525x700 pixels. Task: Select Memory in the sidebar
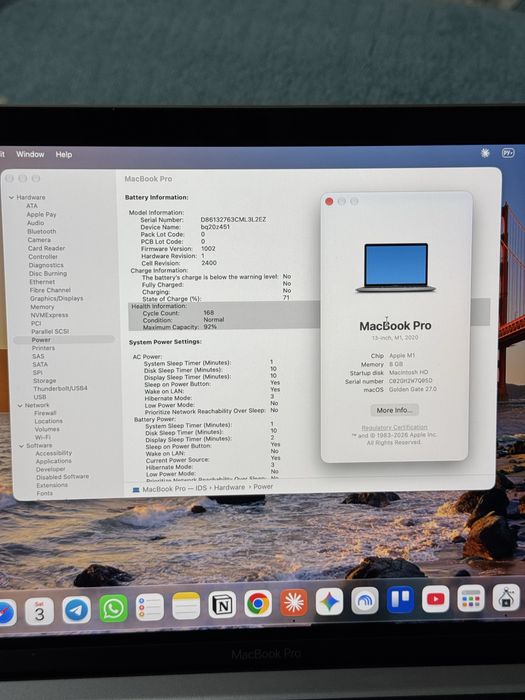(42, 307)
